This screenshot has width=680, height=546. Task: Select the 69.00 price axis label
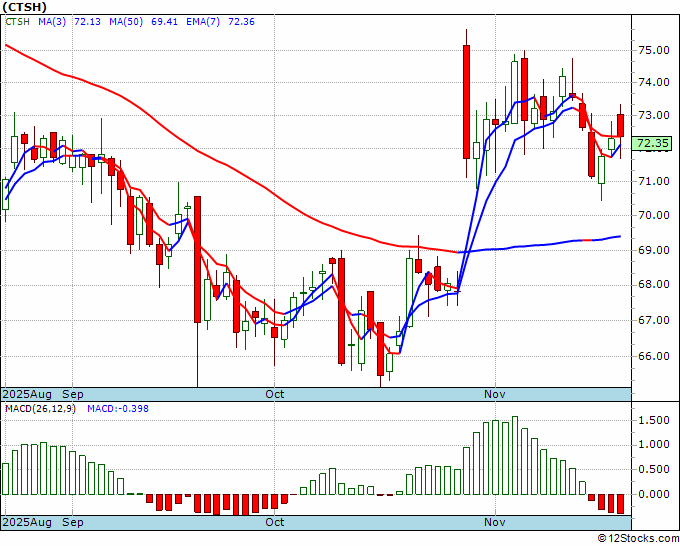coord(654,250)
